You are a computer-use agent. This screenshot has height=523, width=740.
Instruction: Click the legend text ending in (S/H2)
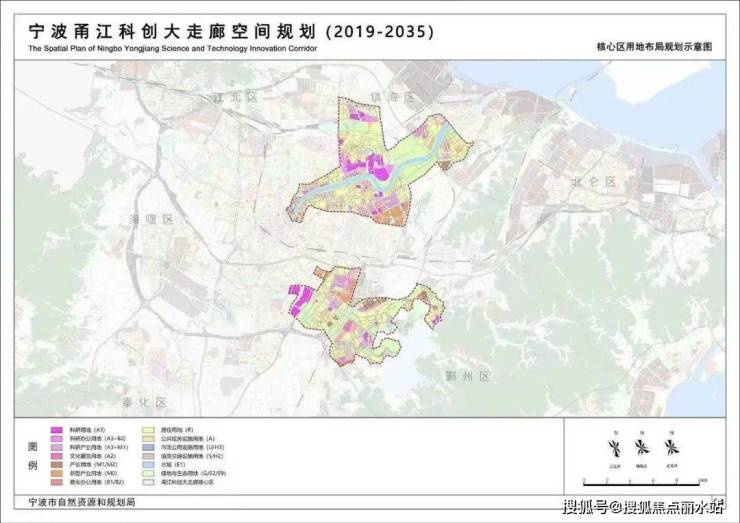click(x=192, y=456)
